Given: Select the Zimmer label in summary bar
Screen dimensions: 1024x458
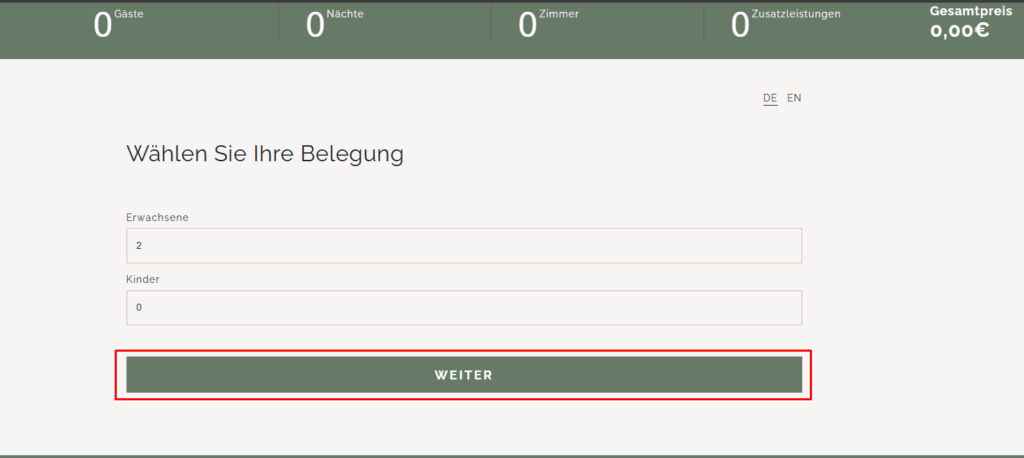Looking at the screenshot, I should [x=559, y=14].
